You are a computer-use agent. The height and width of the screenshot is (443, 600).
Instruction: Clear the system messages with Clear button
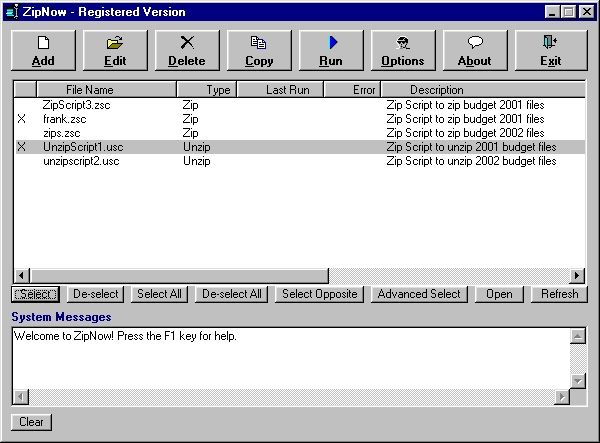[31, 422]
